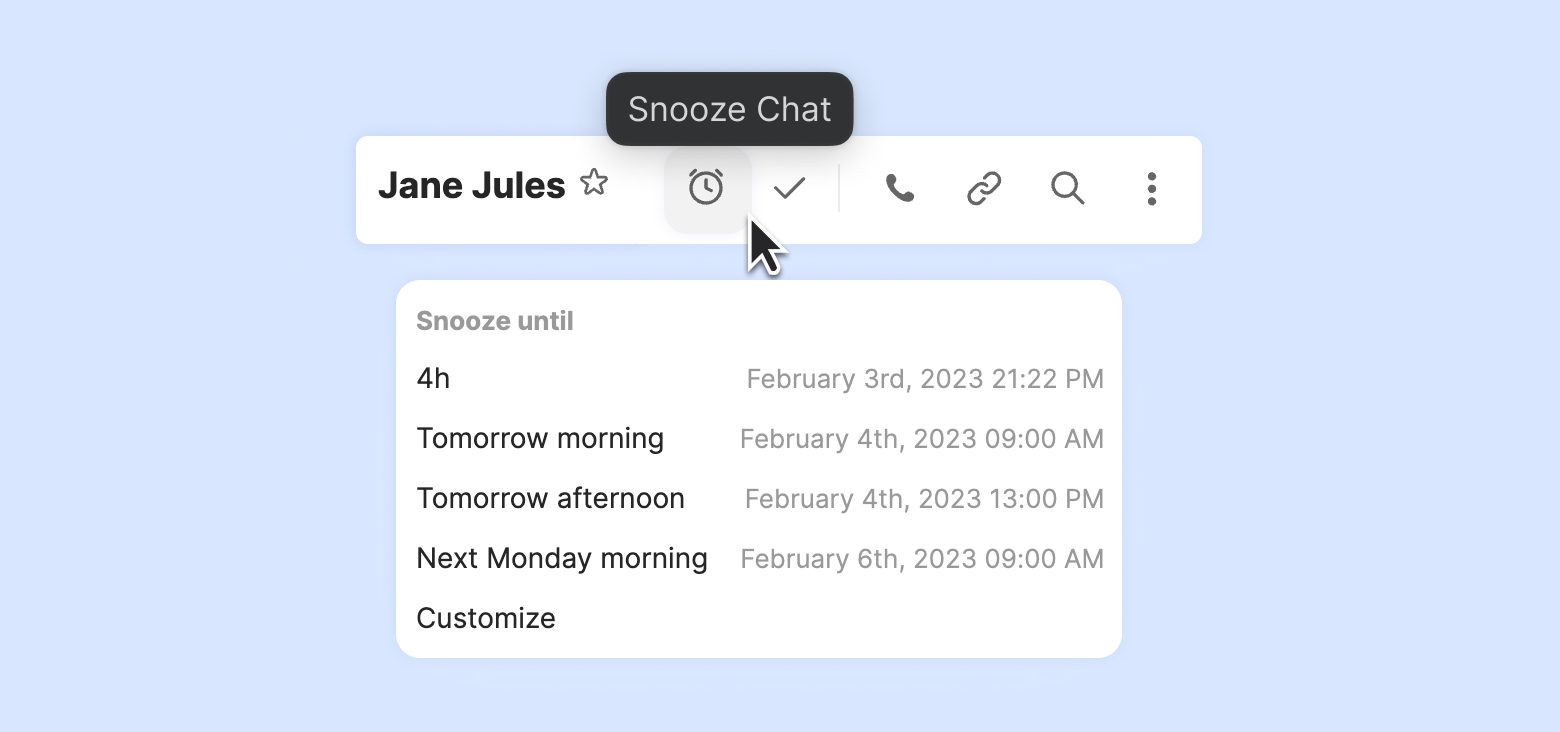Pick the Tomorrow afternoon snooze option
Image resolution: width=1560 pixels, height=732 pixels.
click(x=550, y=499)
